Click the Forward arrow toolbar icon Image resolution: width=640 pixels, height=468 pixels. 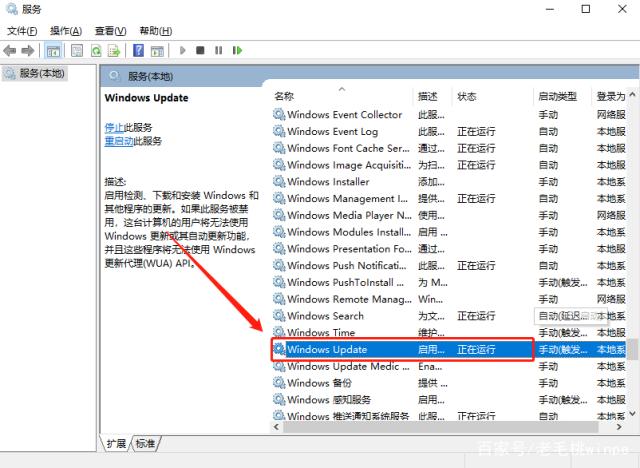28,51
